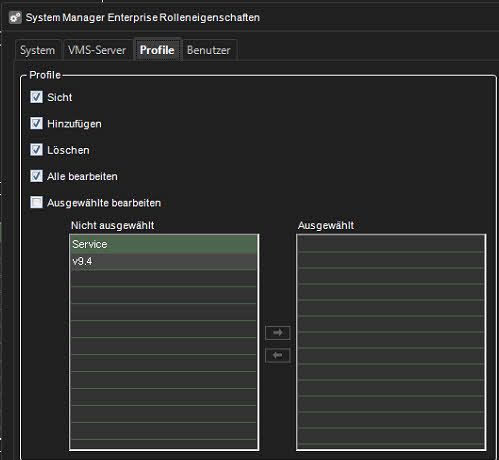Disable the Alle bearbeiten checkbox
Image resolution: width=499 pixels, height=460 pixels.
click(36, 176)
